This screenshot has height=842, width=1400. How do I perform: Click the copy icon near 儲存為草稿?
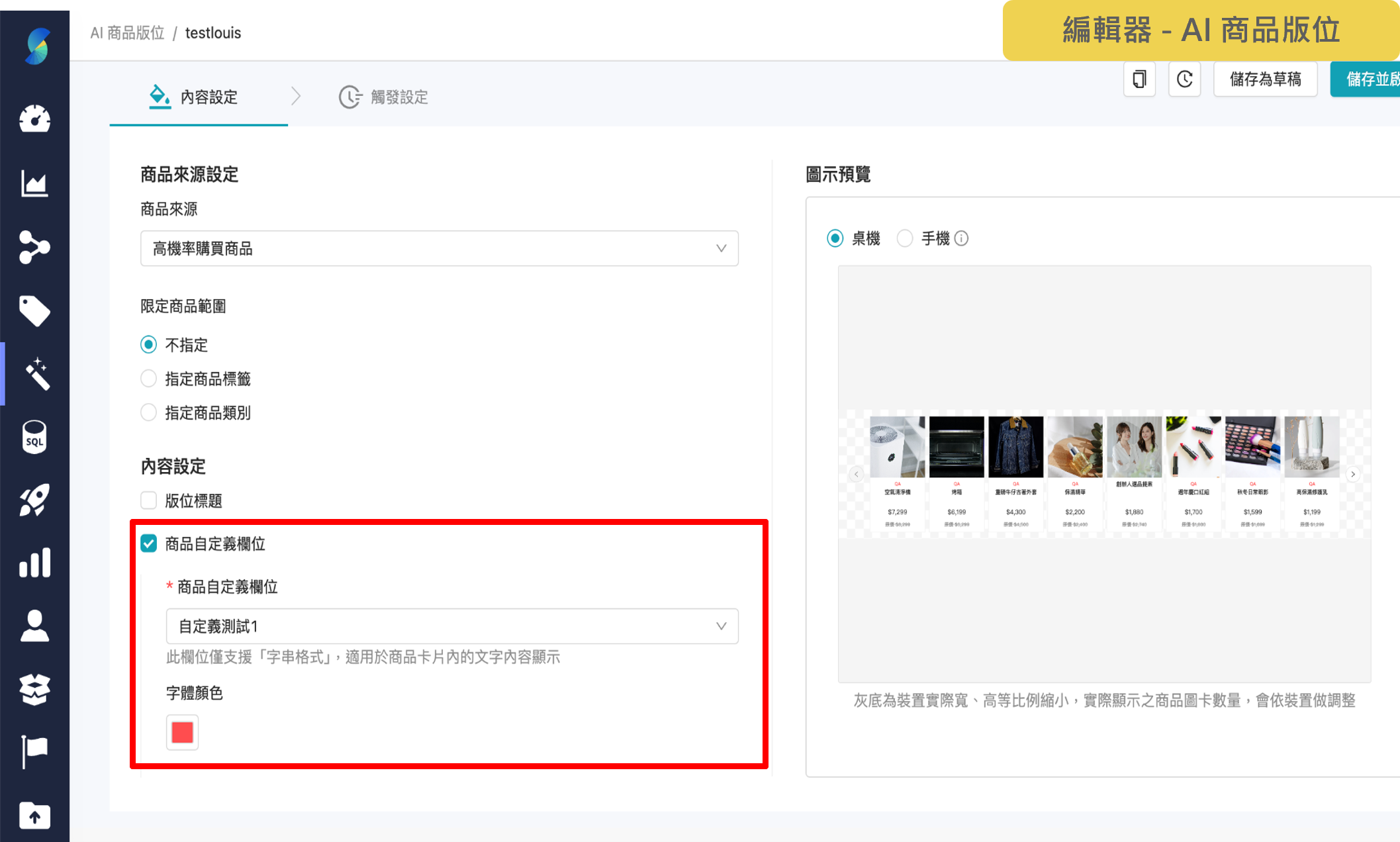[1139, 79]
